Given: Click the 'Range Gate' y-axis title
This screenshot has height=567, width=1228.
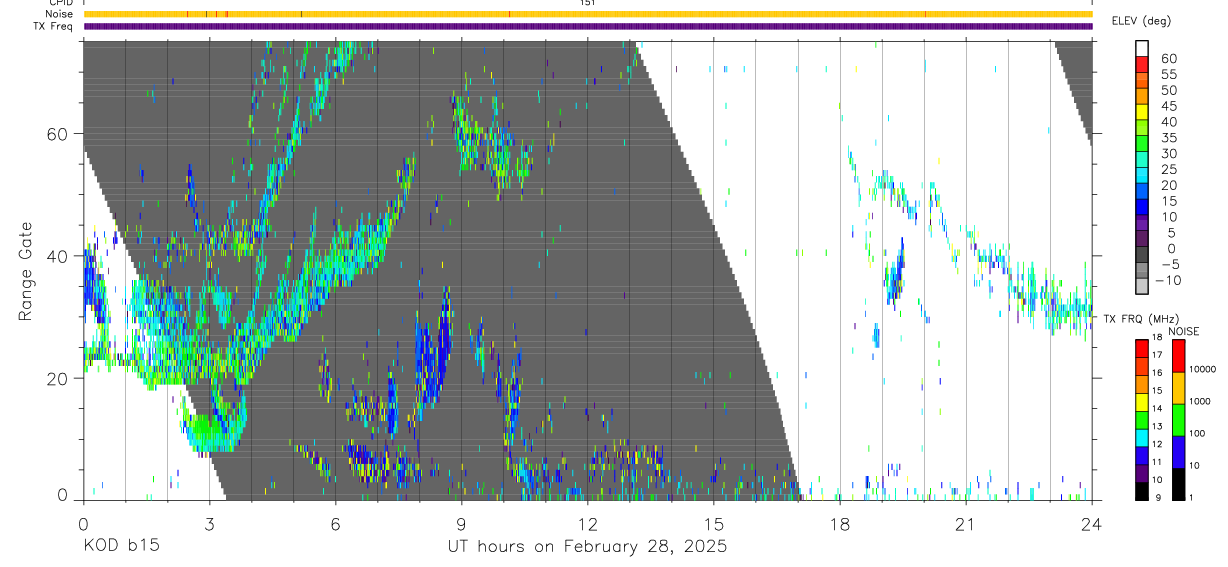Looking at the screenshot, I should [27, 272].
